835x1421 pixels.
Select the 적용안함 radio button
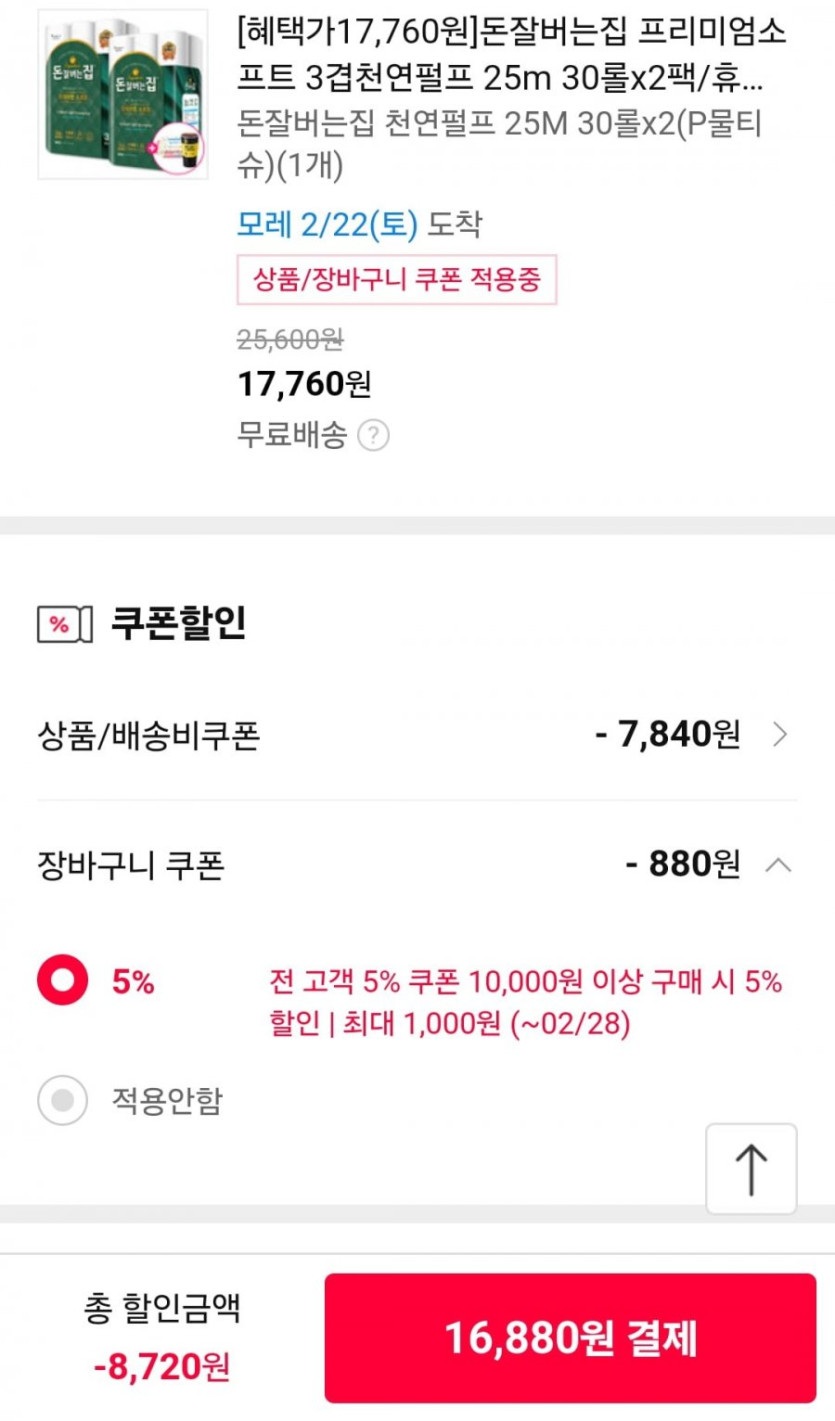(63, 1101)
